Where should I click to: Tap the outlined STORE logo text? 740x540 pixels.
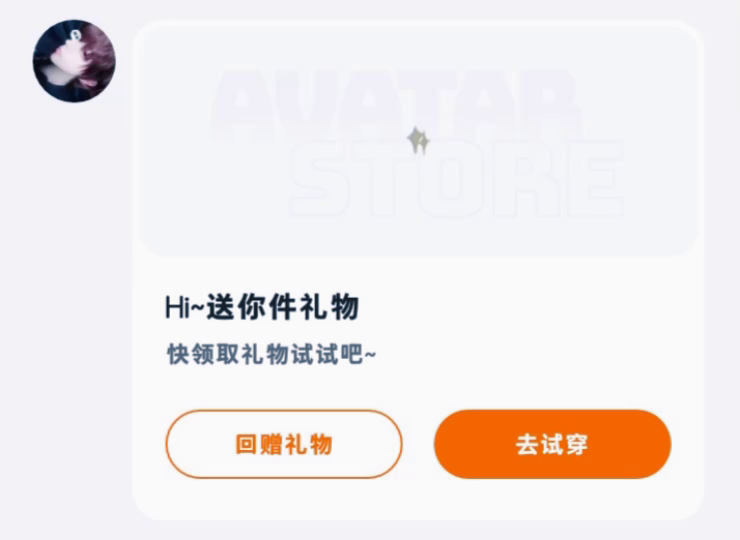point(457,178)
